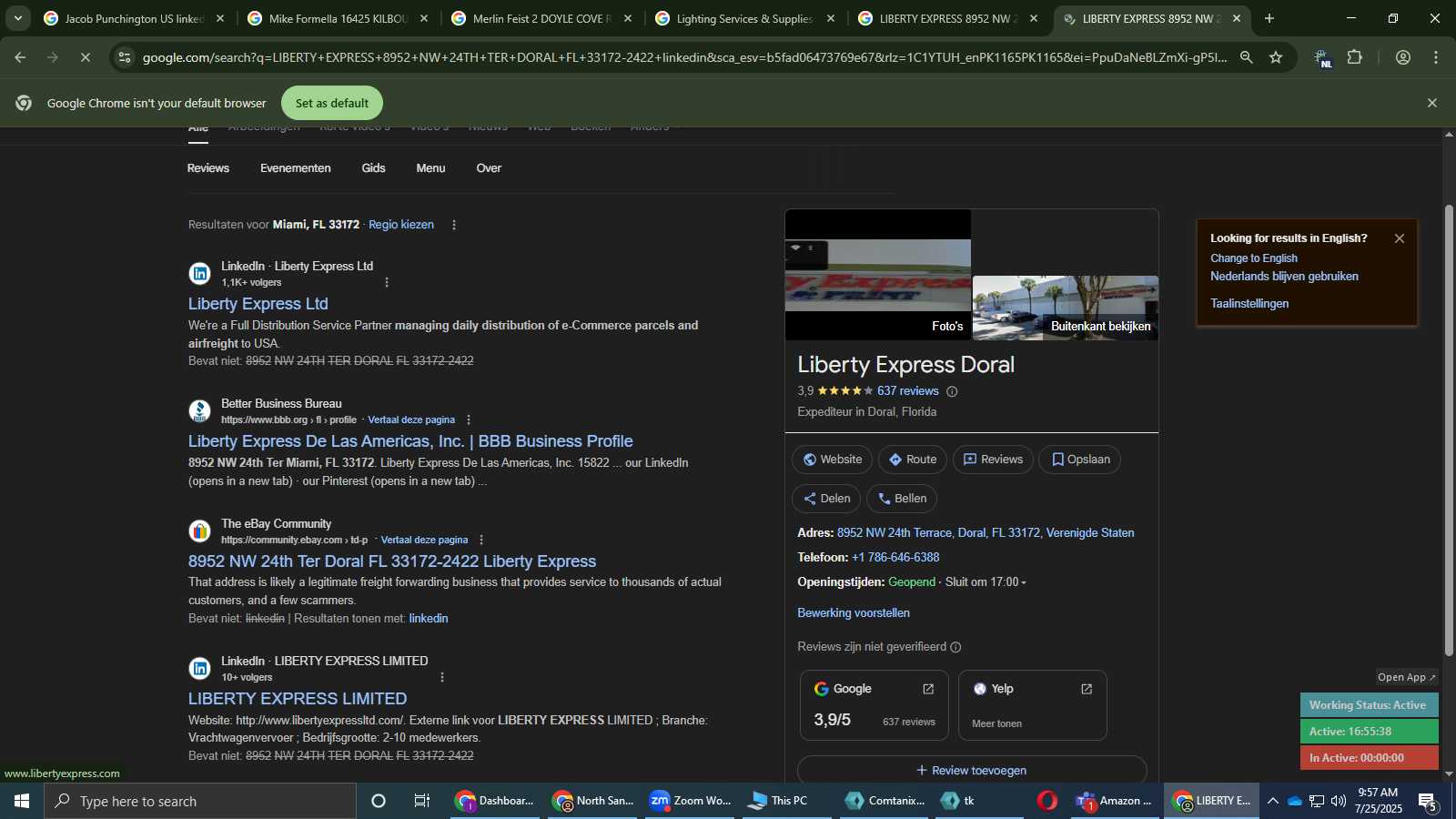Open the Windows Start menu

pos(22,801)
